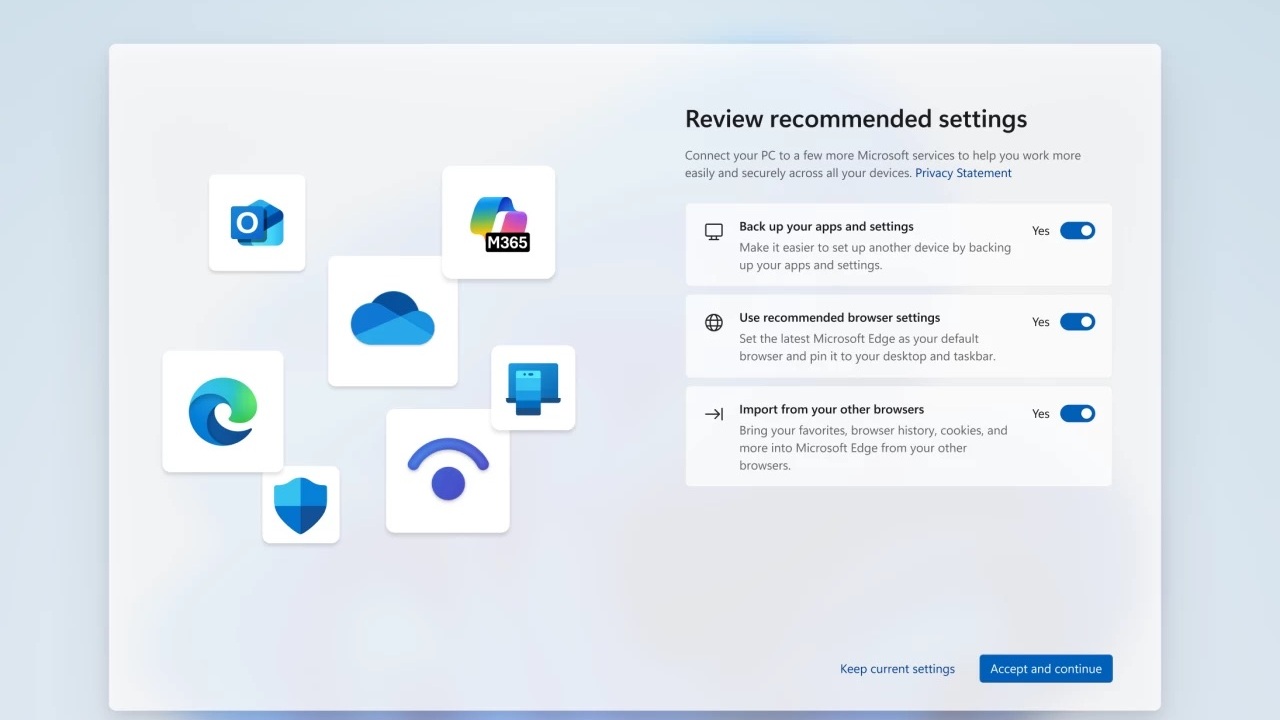The image size is (1280, 720).
Task: Choose Keep current settings
Action: click(897, 669)
